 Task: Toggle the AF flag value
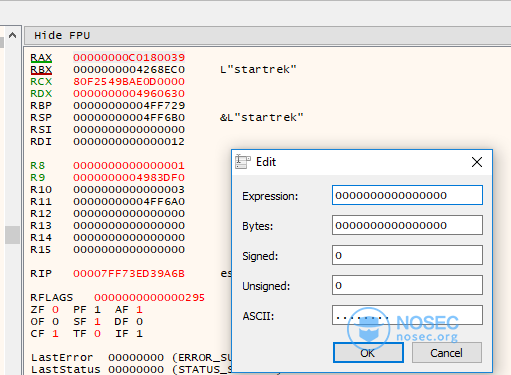[139, 310]
